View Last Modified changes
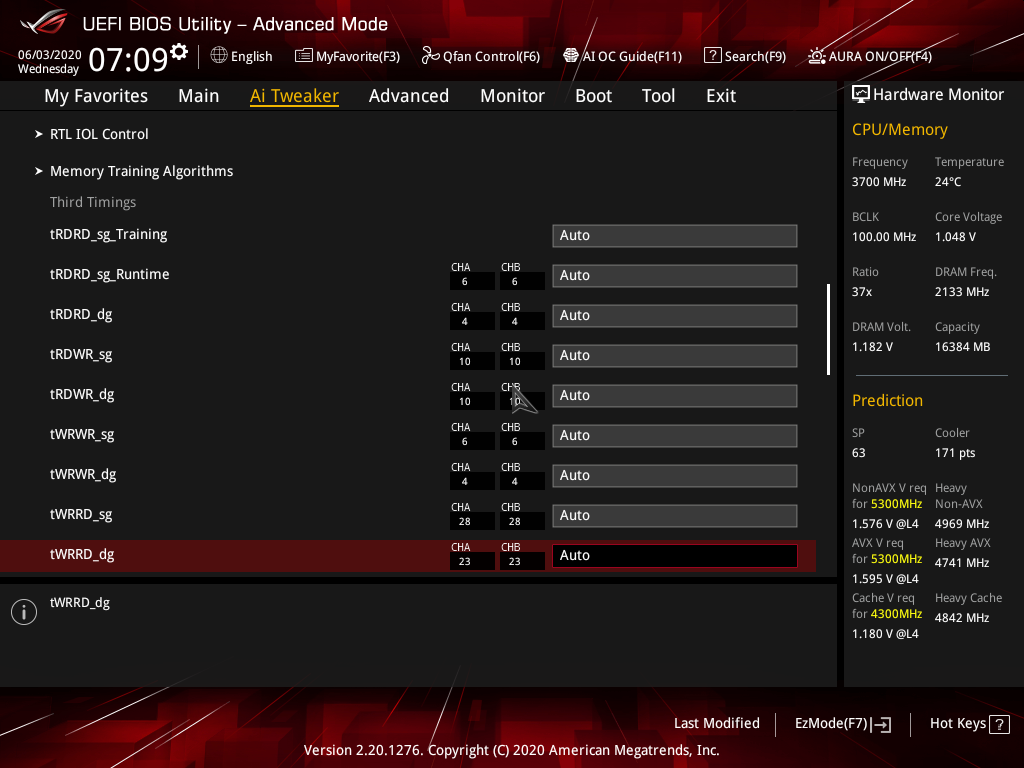 click(716, 723)
